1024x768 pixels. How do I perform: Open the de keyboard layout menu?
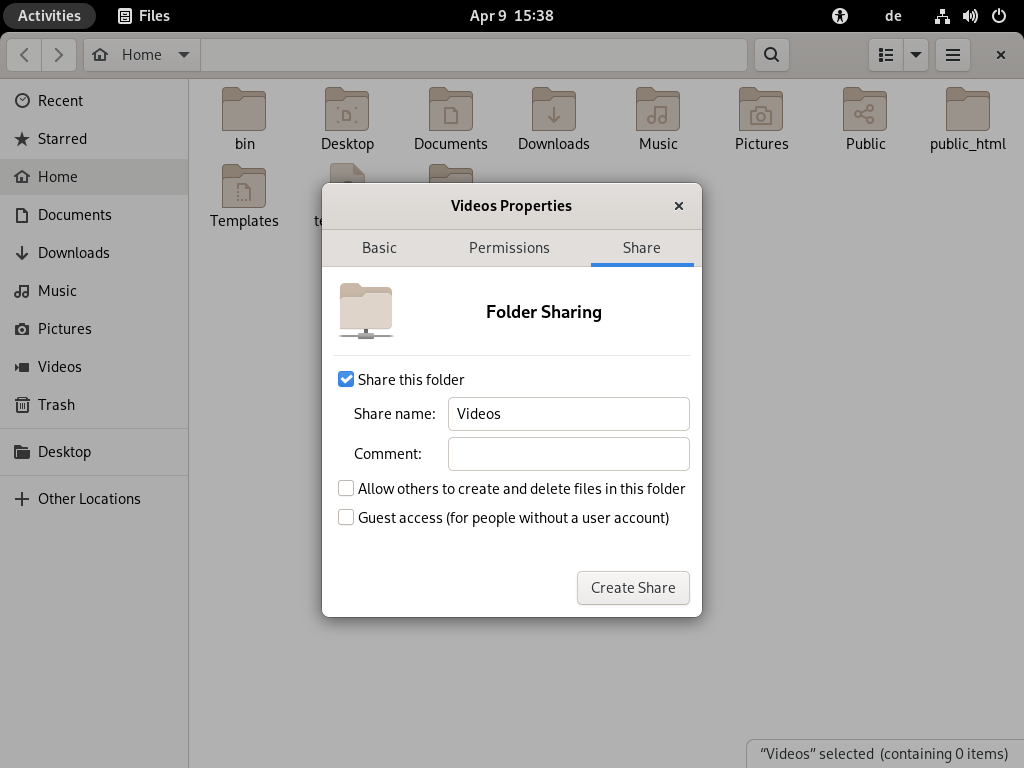(x=893, y=16)
